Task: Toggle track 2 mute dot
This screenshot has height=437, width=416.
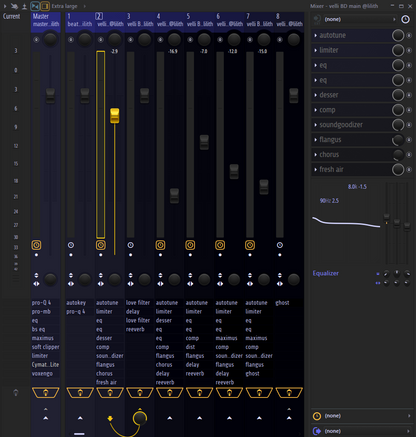Action: click(x=101, y=255)
